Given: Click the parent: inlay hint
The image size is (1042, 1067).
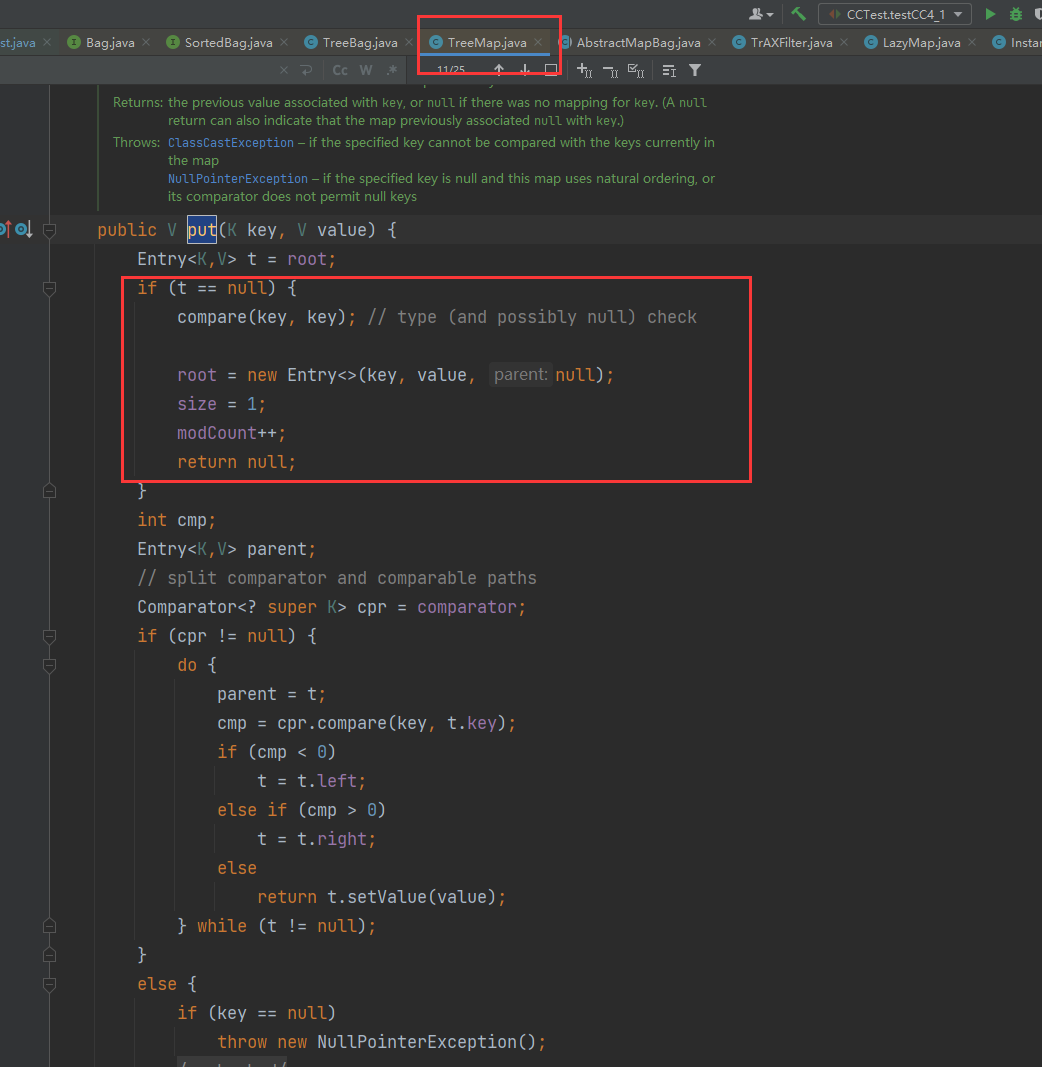Looking at the screenshot, I should tap(521, 375).
